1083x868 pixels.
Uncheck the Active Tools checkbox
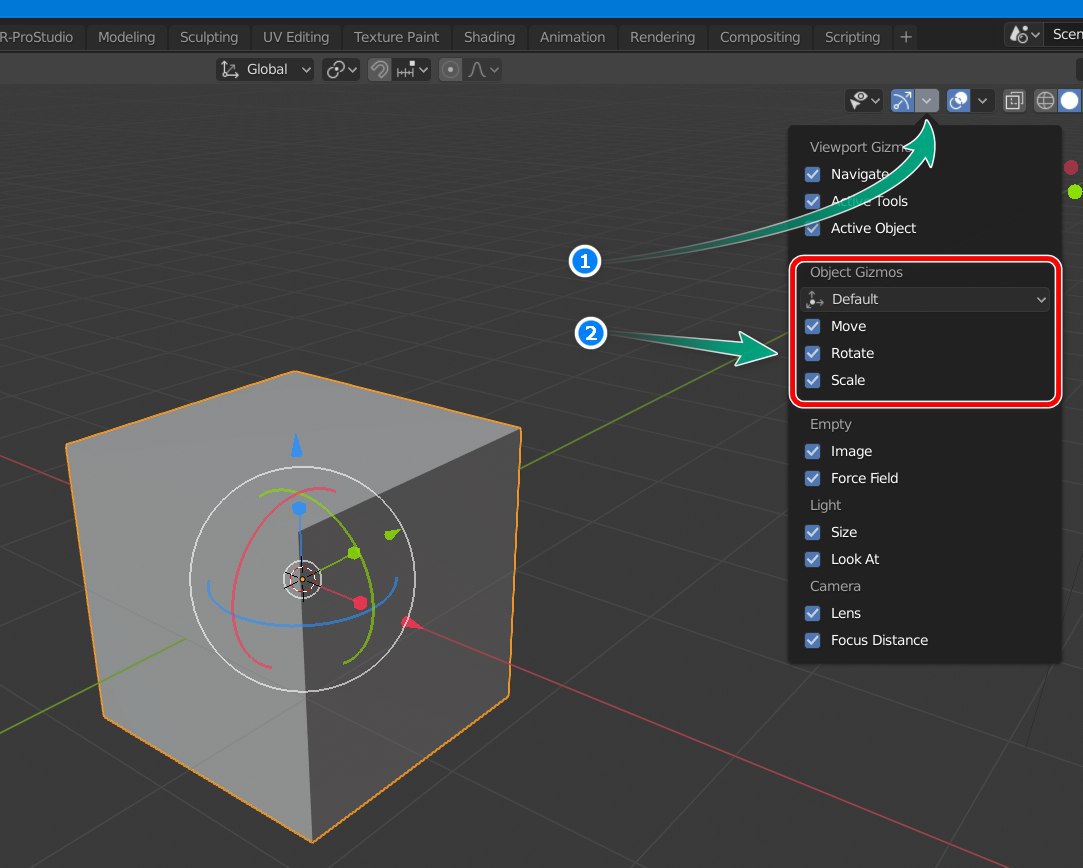(812, 201)
